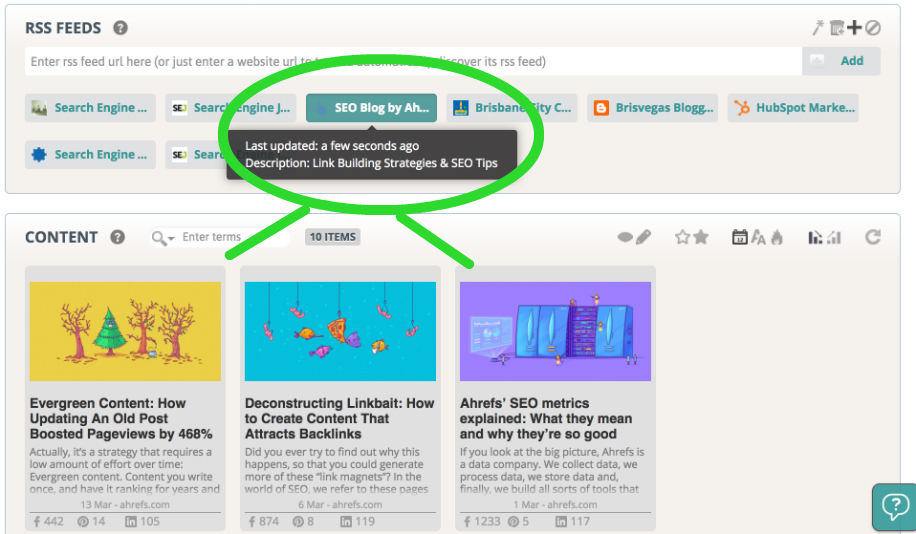Sort content by date calendar icon

point(740,237)
